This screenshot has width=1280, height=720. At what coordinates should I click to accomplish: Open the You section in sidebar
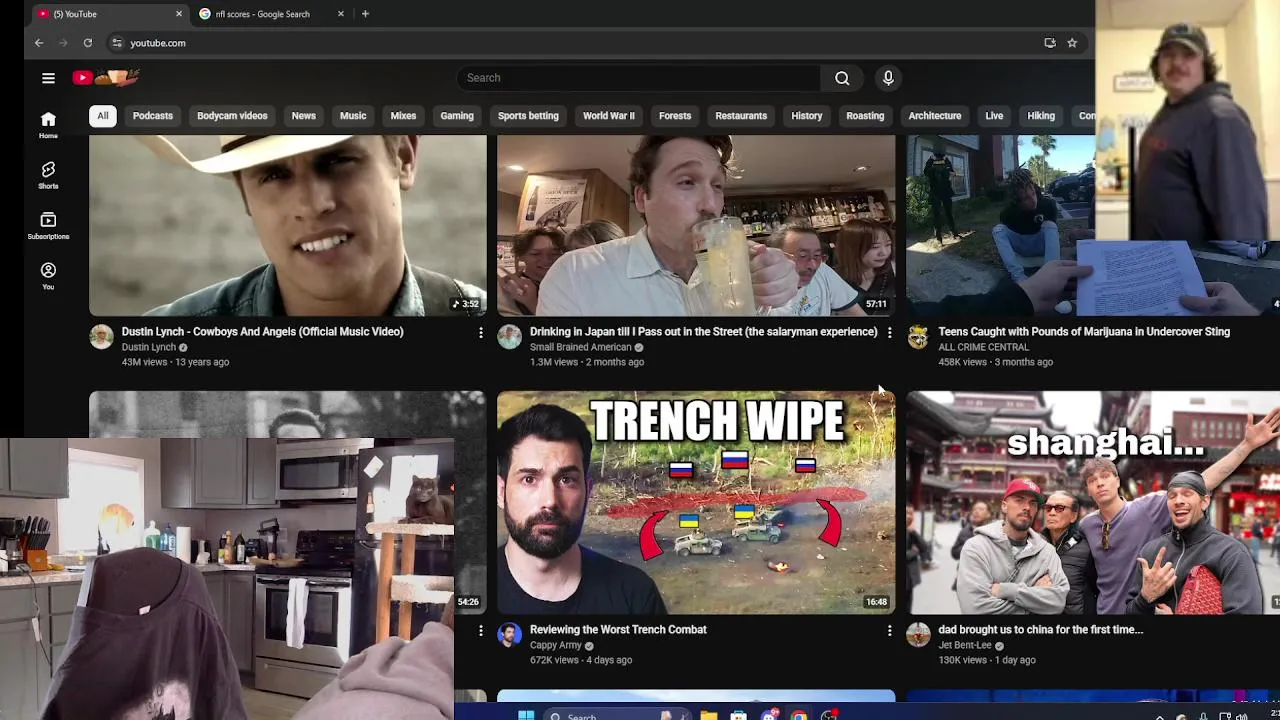tap(48, 276)
